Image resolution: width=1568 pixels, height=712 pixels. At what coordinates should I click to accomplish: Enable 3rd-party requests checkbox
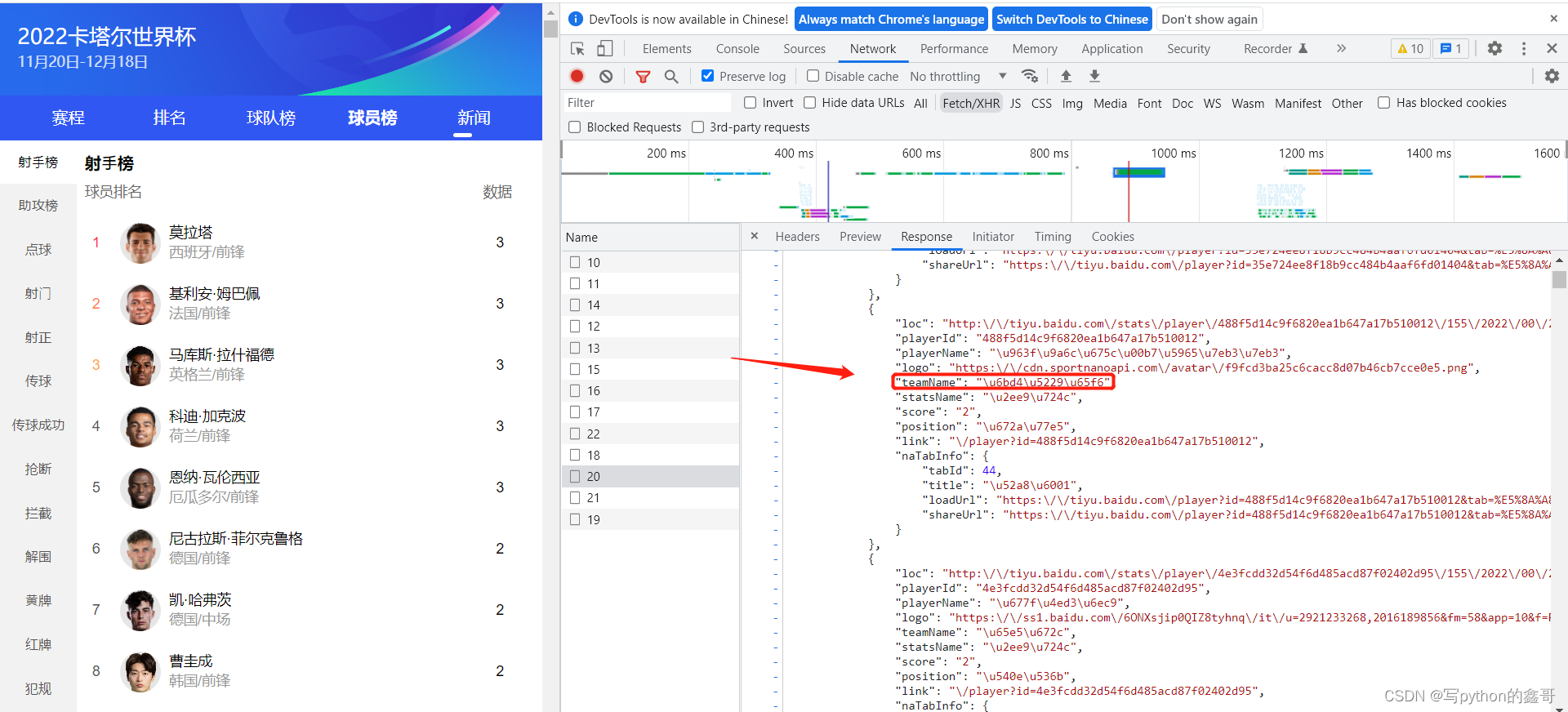697,127
